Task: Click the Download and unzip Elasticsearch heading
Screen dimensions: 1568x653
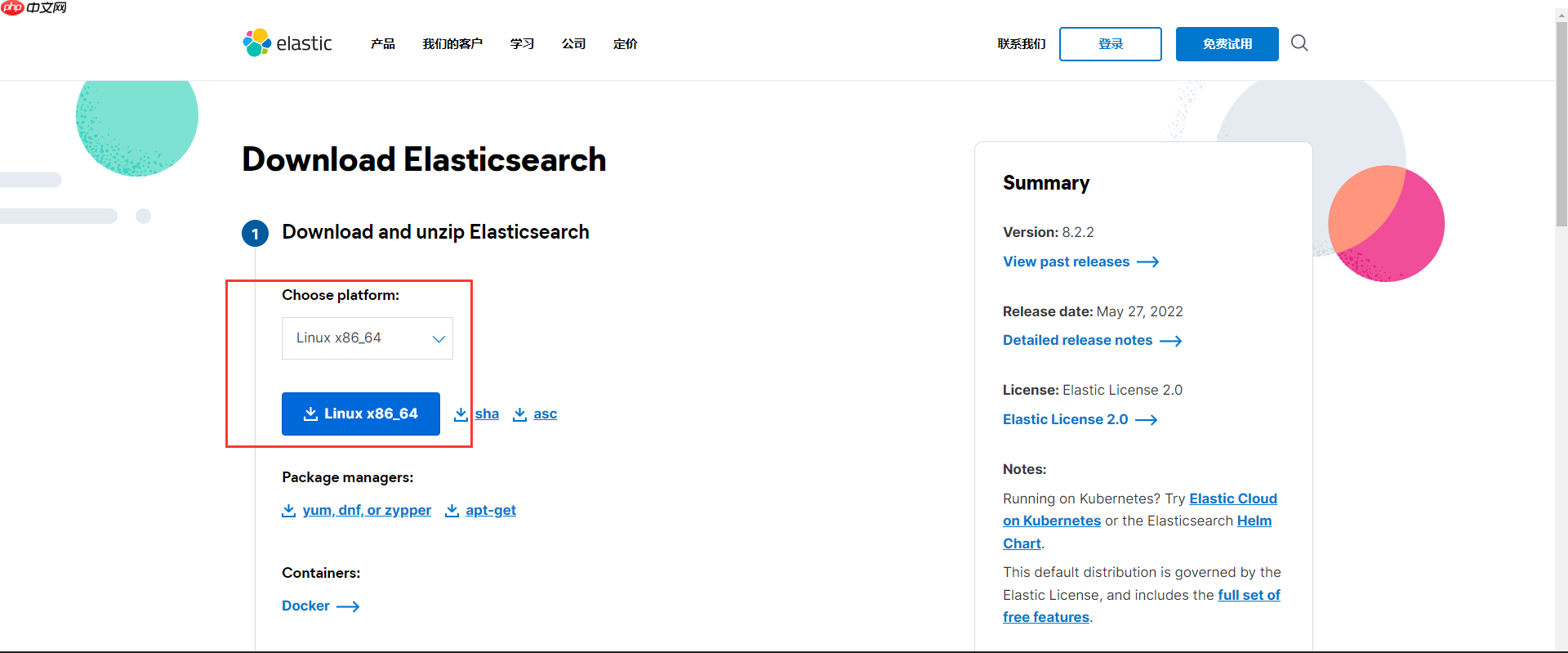Action: tap(435, 233)
